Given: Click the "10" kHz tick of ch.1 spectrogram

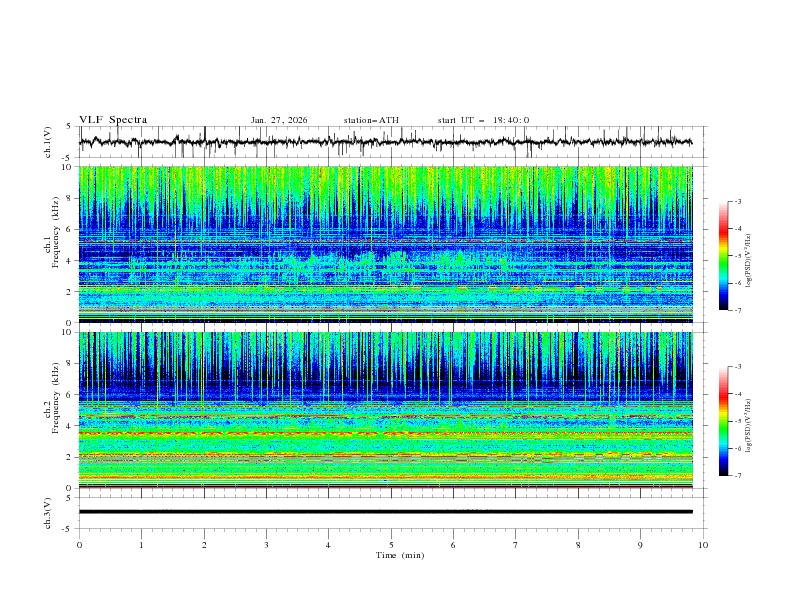Looking at the screenshot, I should [68, 167].
